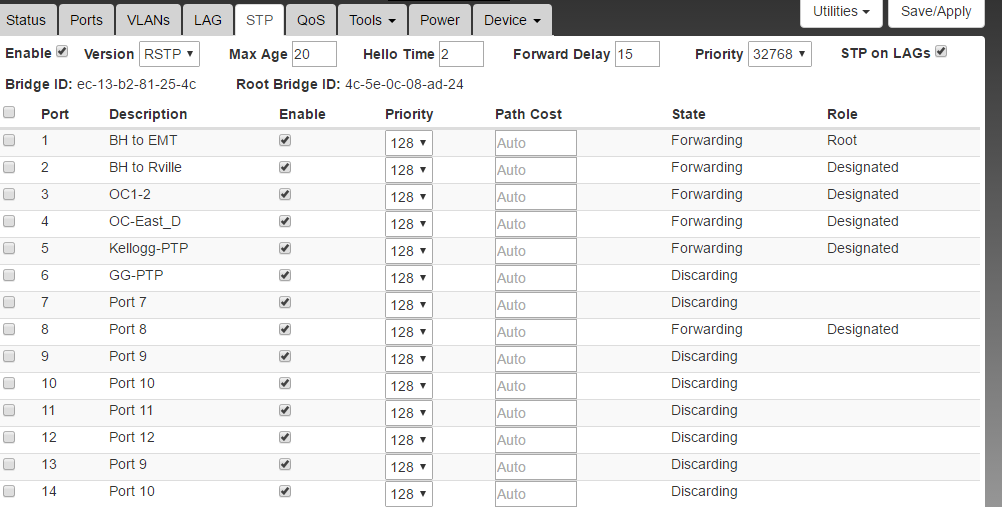Switch to the VLANs tab
This screenshot has width=1002, height=507.
(x=148, y=20)
